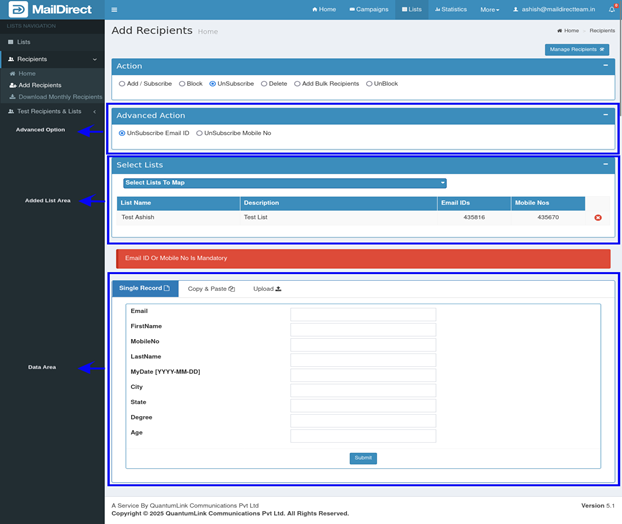Image resolution: width=622 pixels, height=524 pixels.
Task: Collapse the Select Lists panel minus icon
Action: coord(605,165)
